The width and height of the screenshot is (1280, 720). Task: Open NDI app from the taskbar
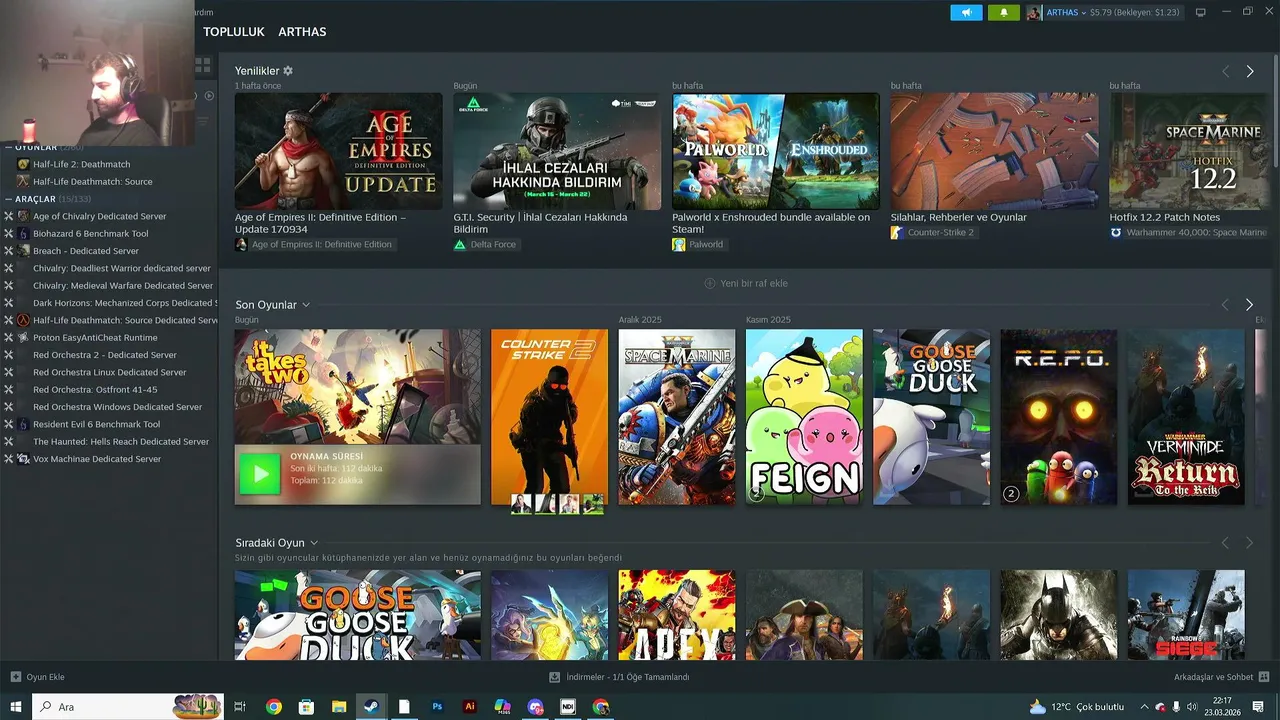pyautogui.click(x=568, y=707)
